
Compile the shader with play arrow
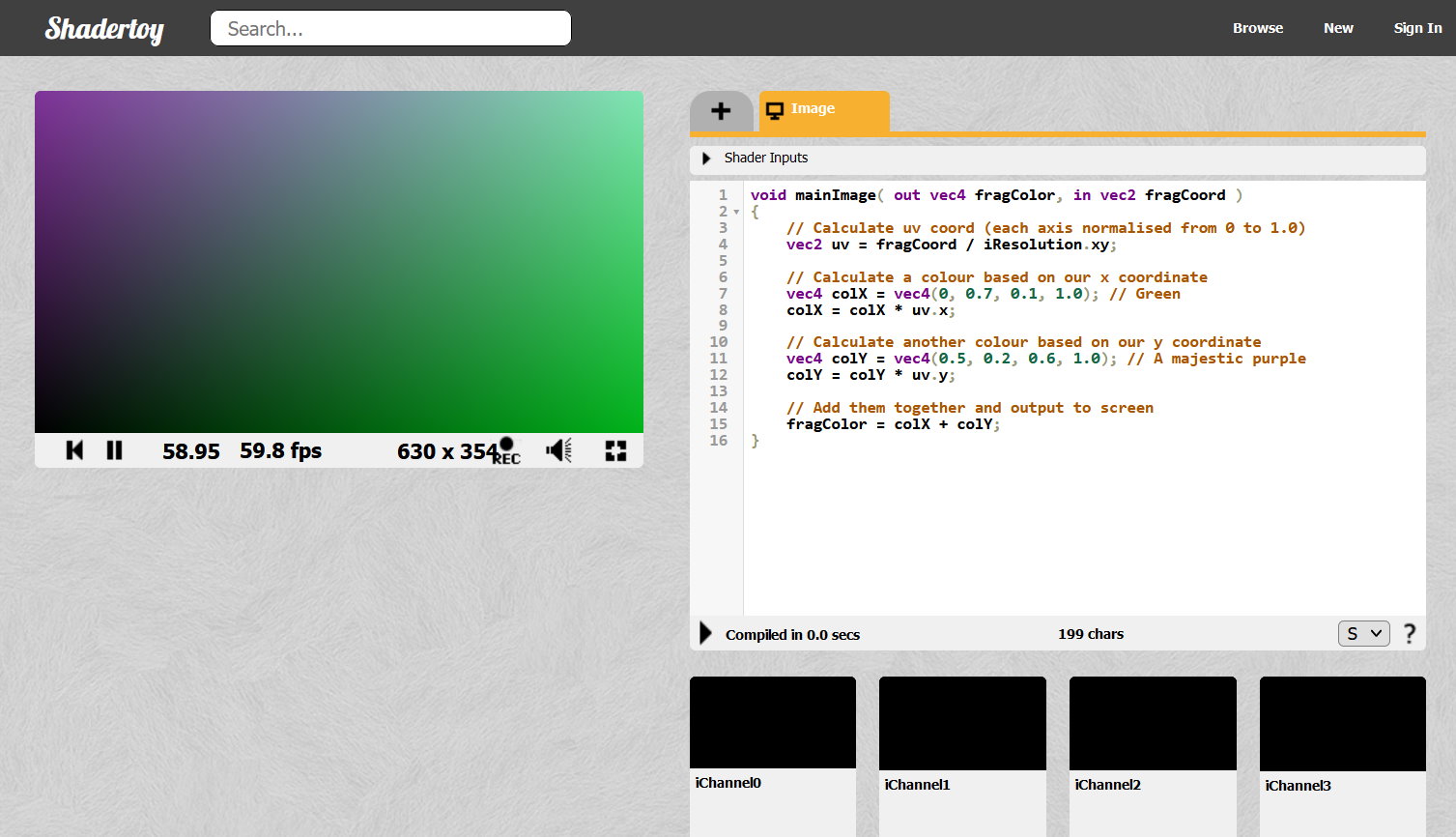[x=705, y=634]
